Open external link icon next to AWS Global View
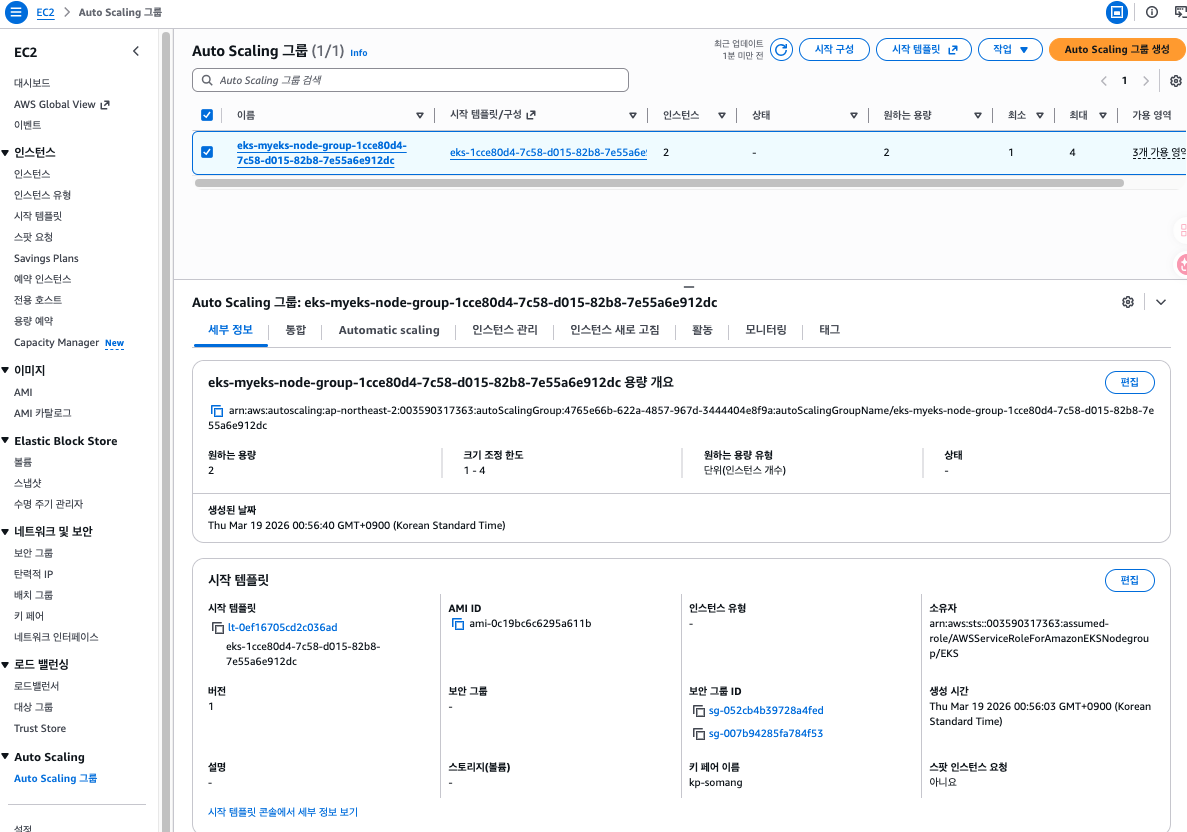The height and width of the screenshot is (832, 1187). [x=105, y=104]
